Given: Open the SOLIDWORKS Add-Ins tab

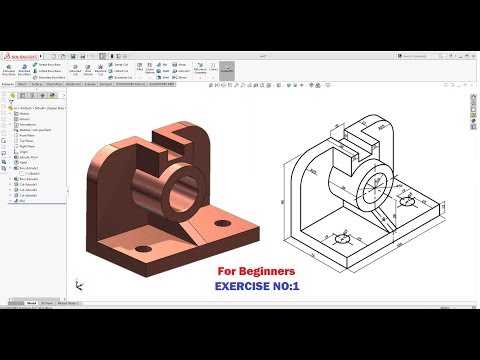Looking at the screenshot, I should pyautogui.click(x=131, y=84).
